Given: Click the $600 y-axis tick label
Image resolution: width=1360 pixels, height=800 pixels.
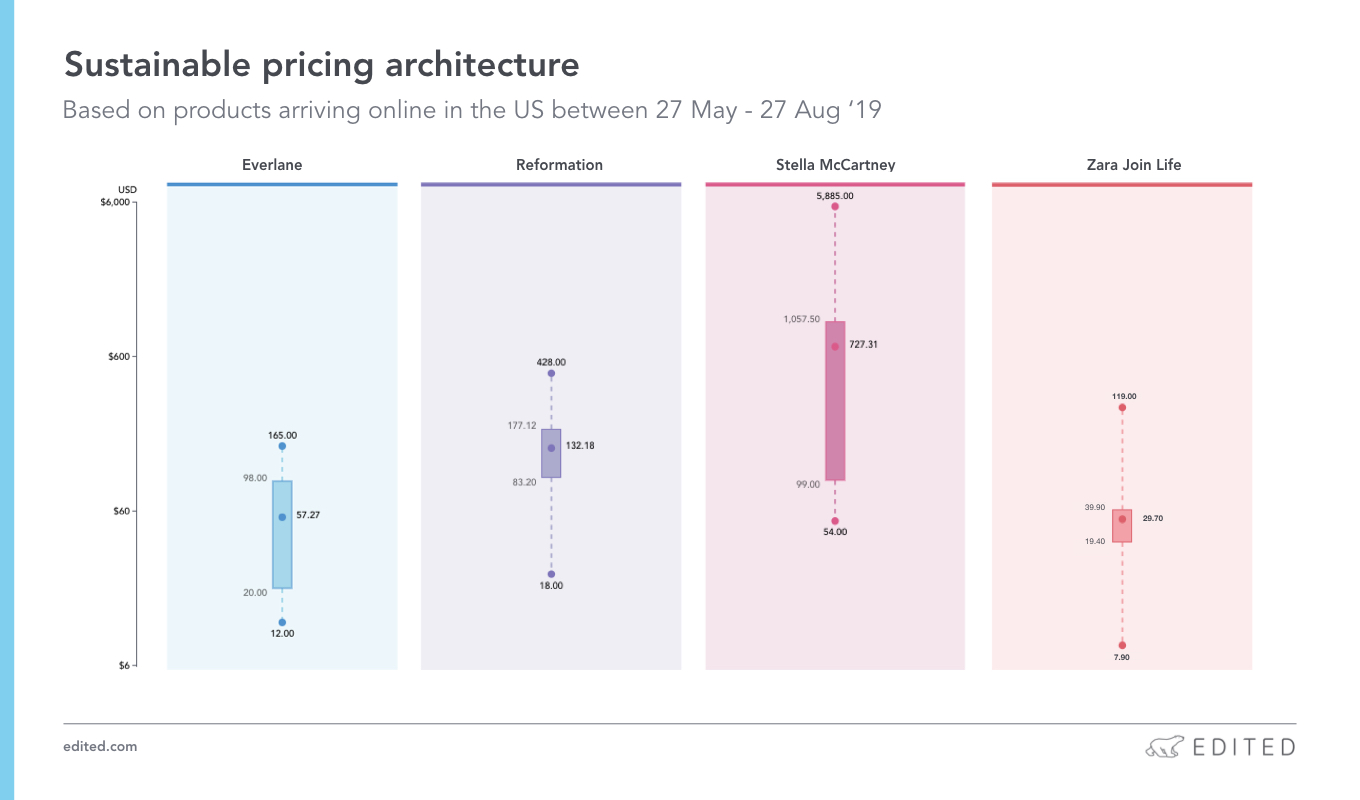Looking at the screenshot, I should coord(120,356).
